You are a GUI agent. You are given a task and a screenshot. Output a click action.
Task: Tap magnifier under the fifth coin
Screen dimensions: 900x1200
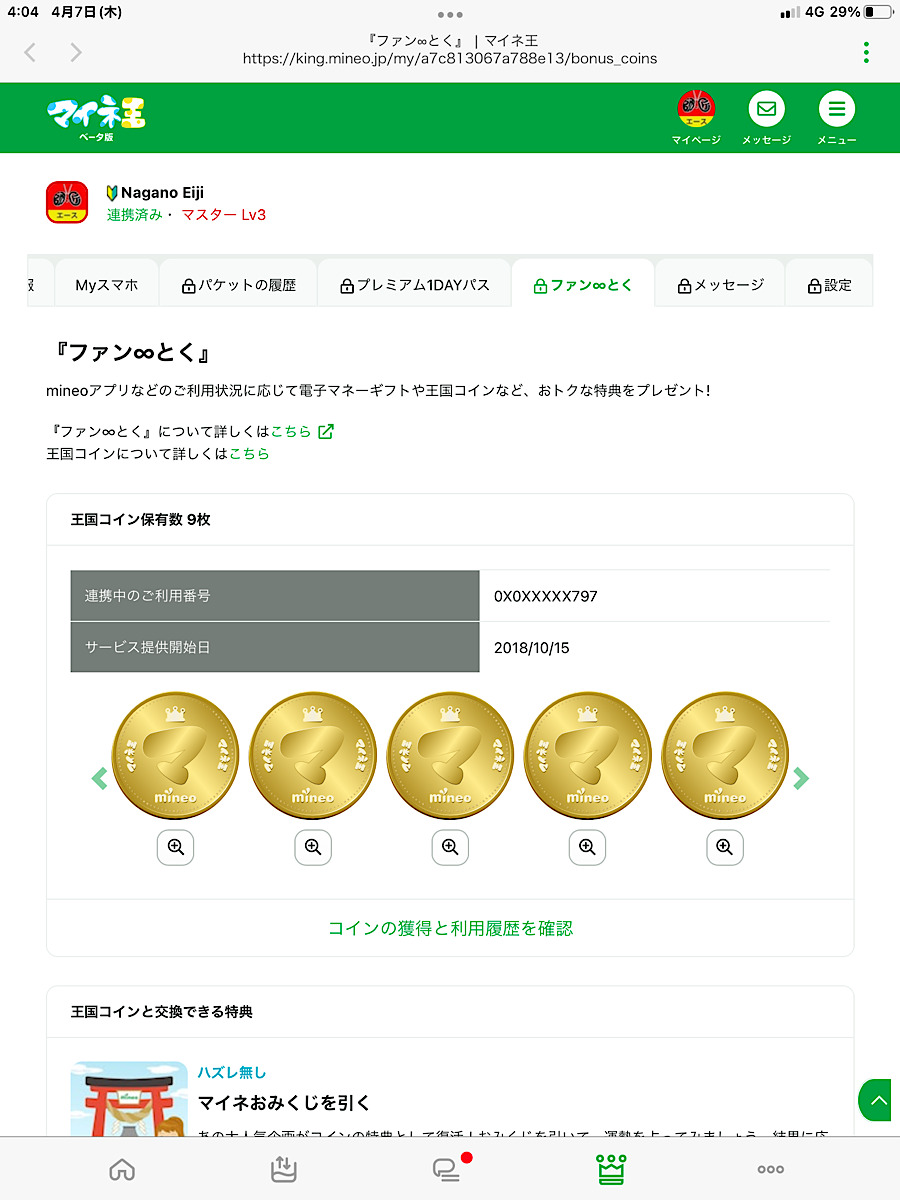[724, 848]
